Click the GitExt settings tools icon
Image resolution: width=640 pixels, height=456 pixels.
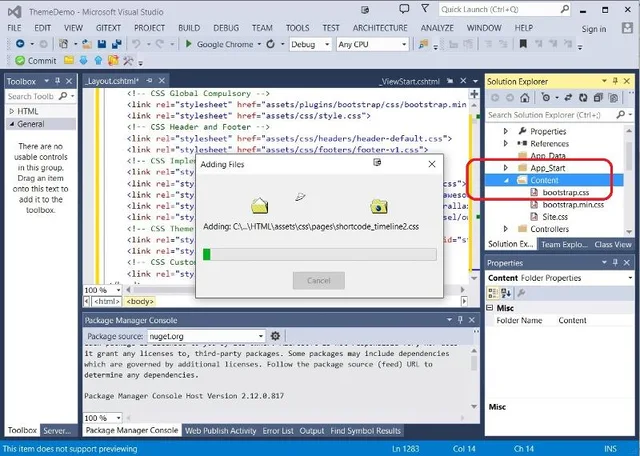click(128, 61)
